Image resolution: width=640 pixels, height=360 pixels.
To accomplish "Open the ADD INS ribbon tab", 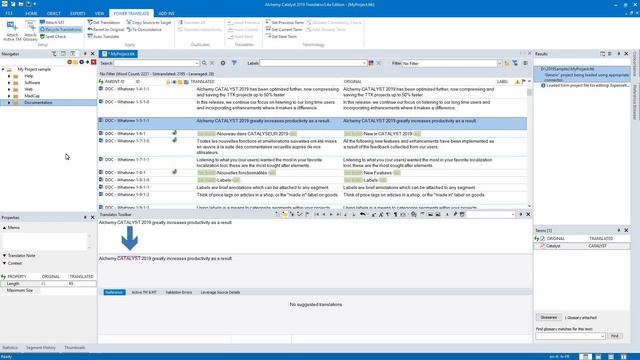I will click(166, 13).
